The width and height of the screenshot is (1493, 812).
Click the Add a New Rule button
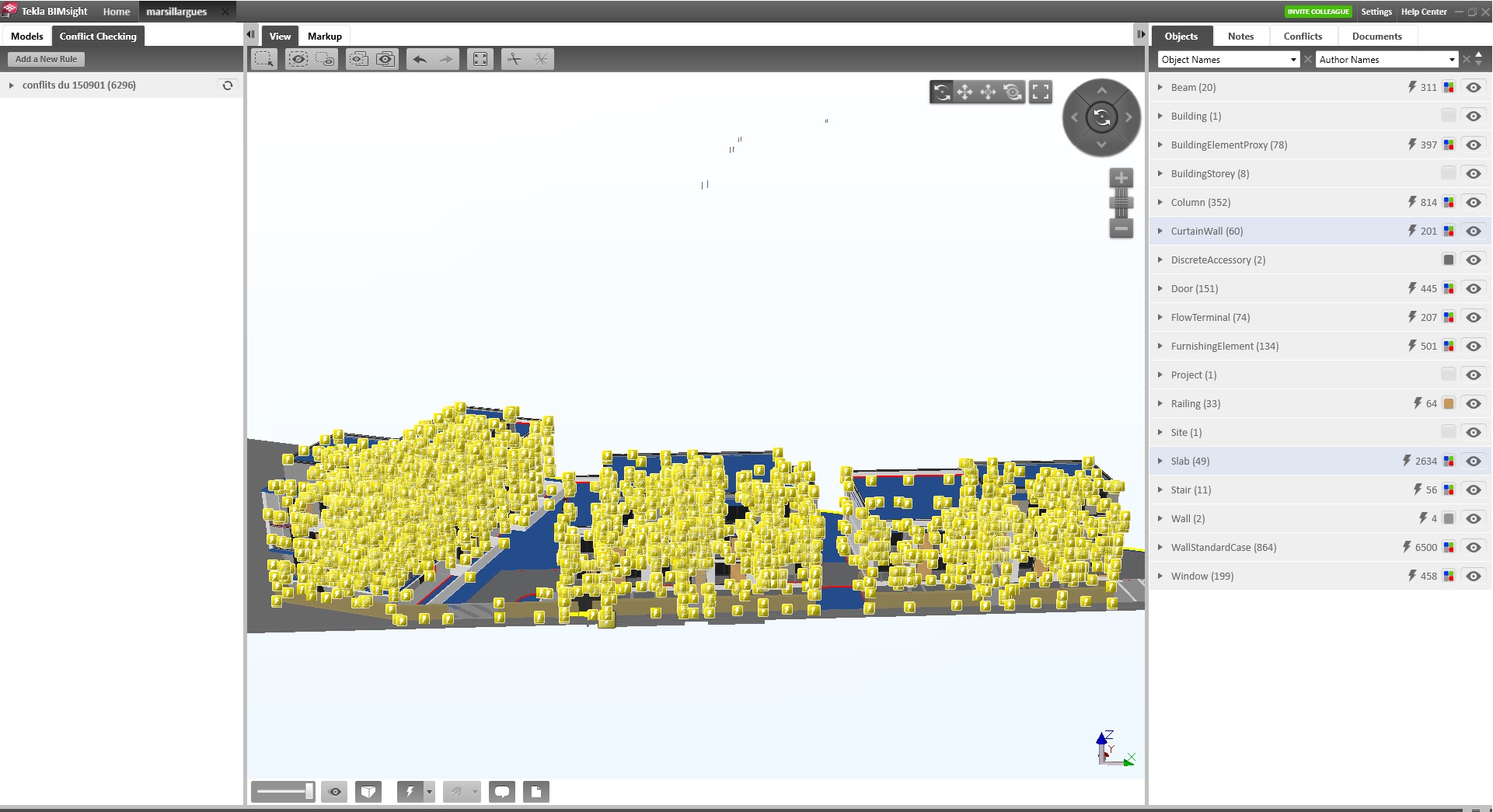(x=46, y=59)
